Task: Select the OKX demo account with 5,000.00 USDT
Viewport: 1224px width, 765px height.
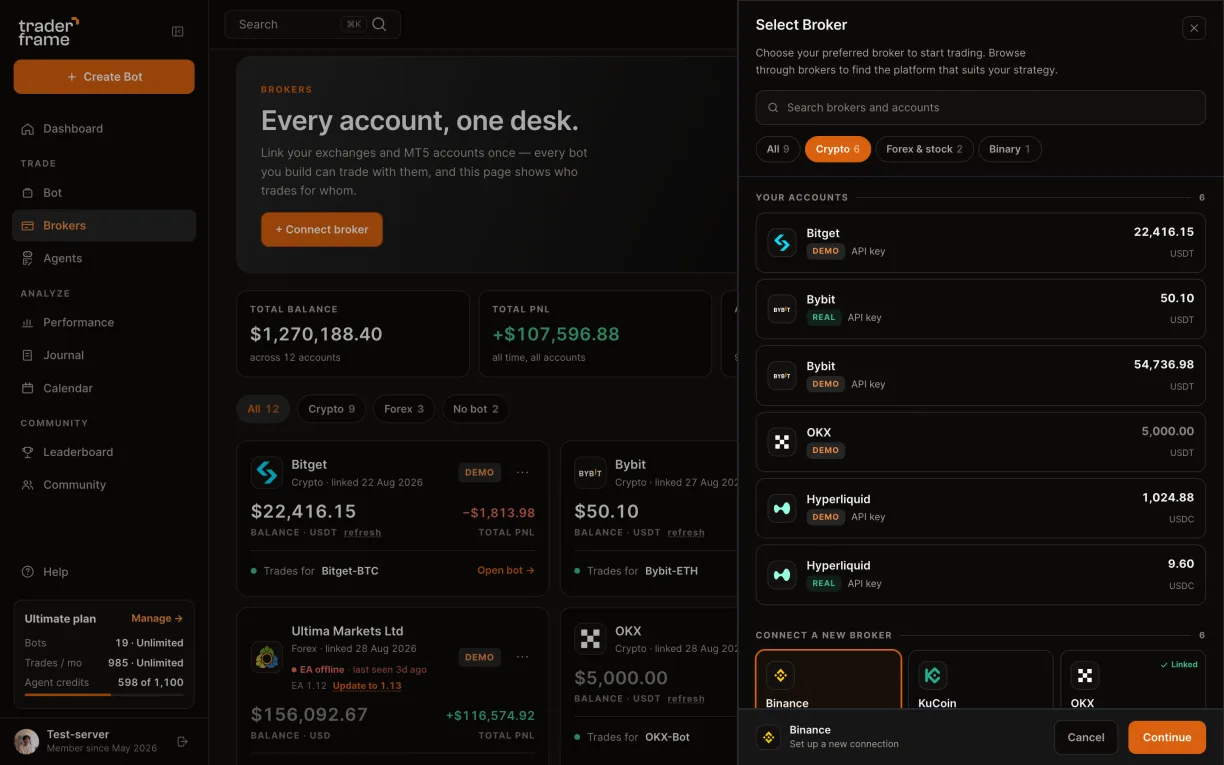Action: (981, 441)
